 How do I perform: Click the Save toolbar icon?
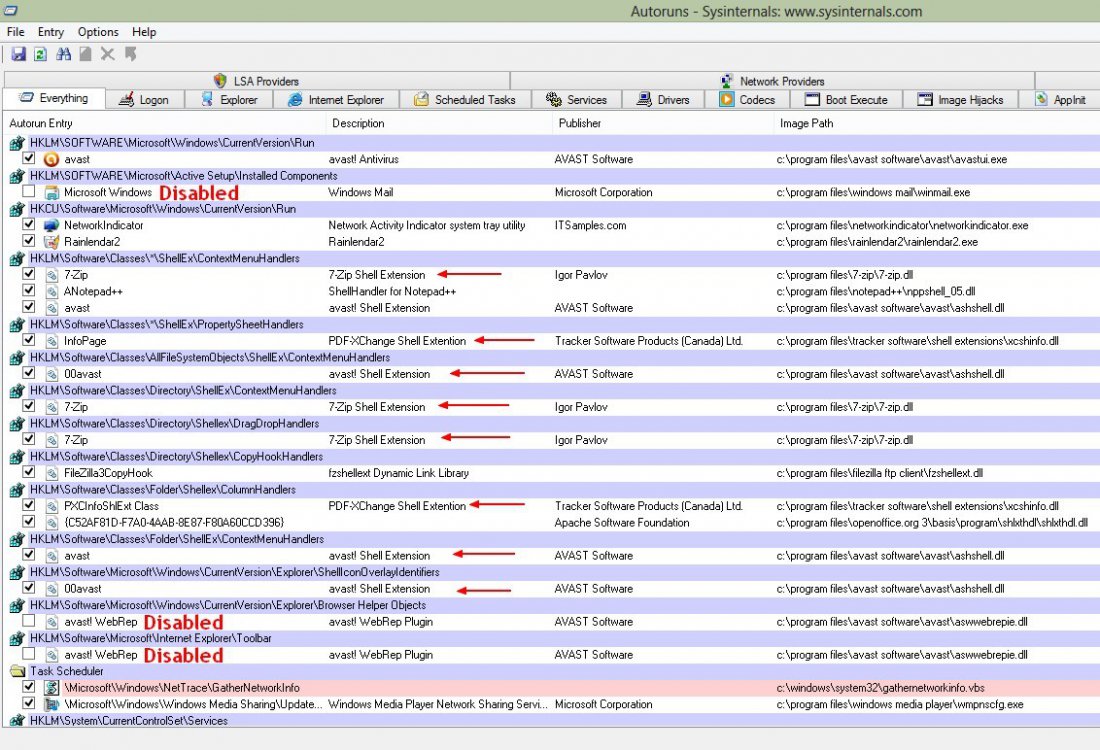[19, 54]
